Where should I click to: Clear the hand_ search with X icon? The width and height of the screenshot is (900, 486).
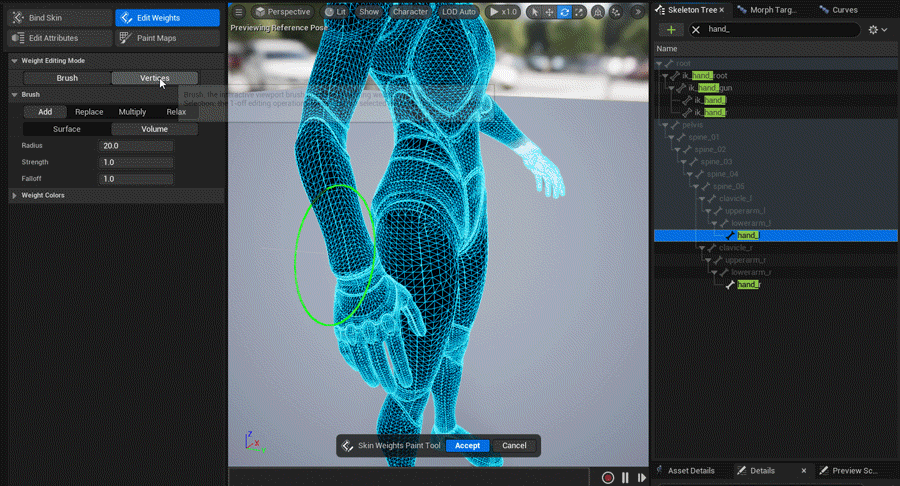pyautogui.click(x=696, y=29)
